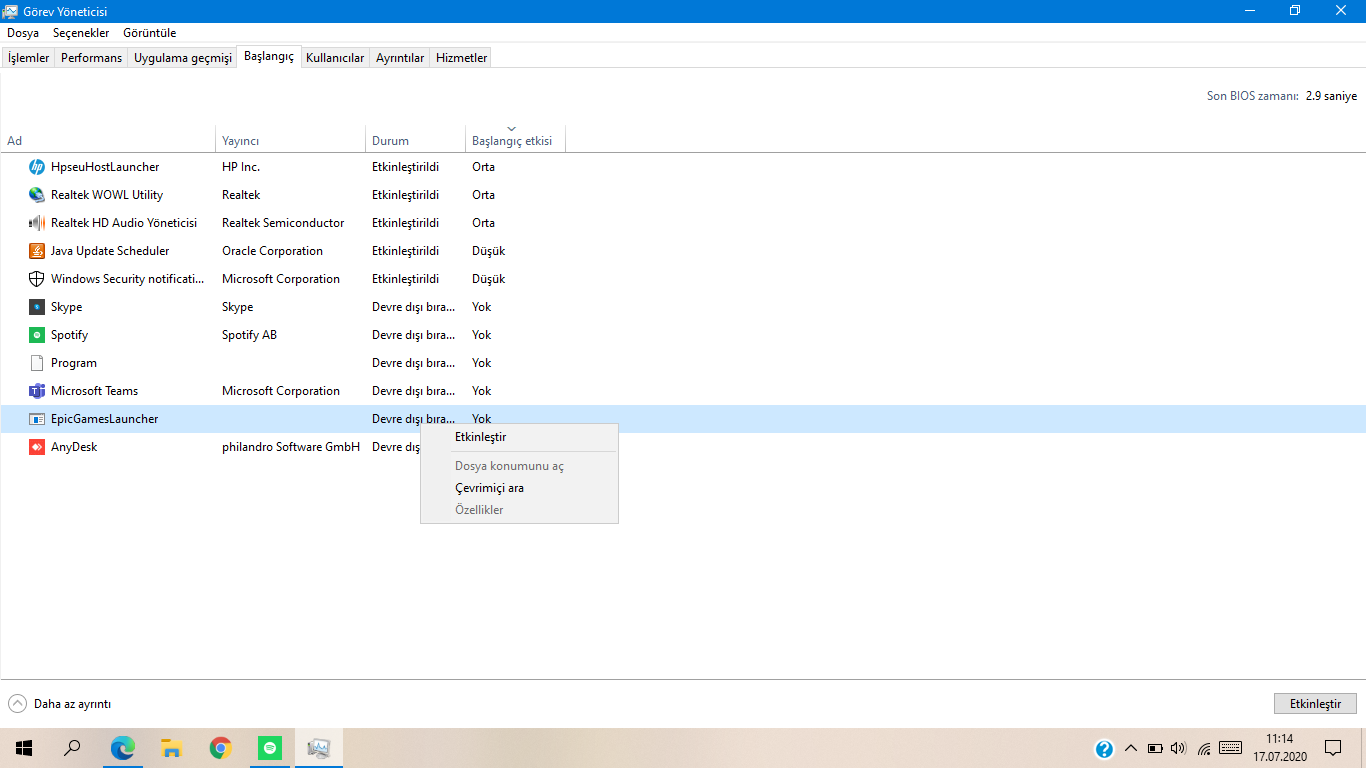The width and height of the screenshot is (1366, 768).
Task: Select the AnyDesk entry name
Action: click(74, 447)
